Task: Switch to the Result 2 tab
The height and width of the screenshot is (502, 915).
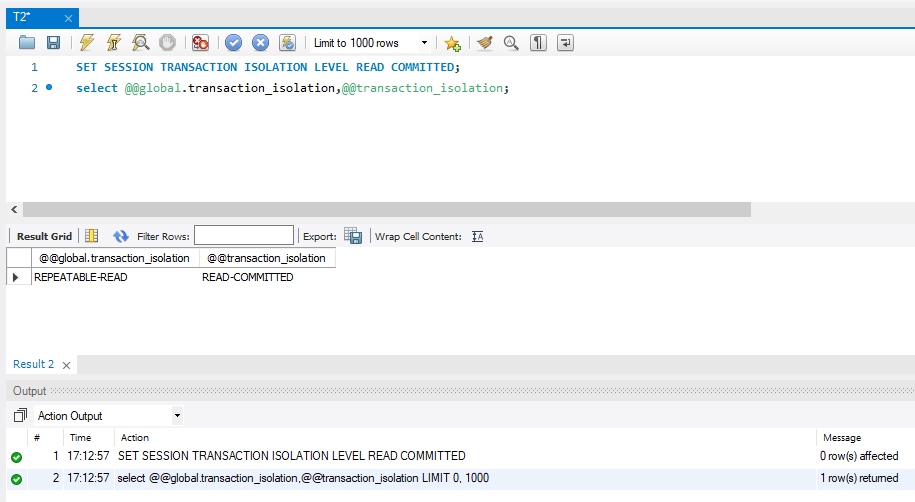Action: tap(33, 364)
